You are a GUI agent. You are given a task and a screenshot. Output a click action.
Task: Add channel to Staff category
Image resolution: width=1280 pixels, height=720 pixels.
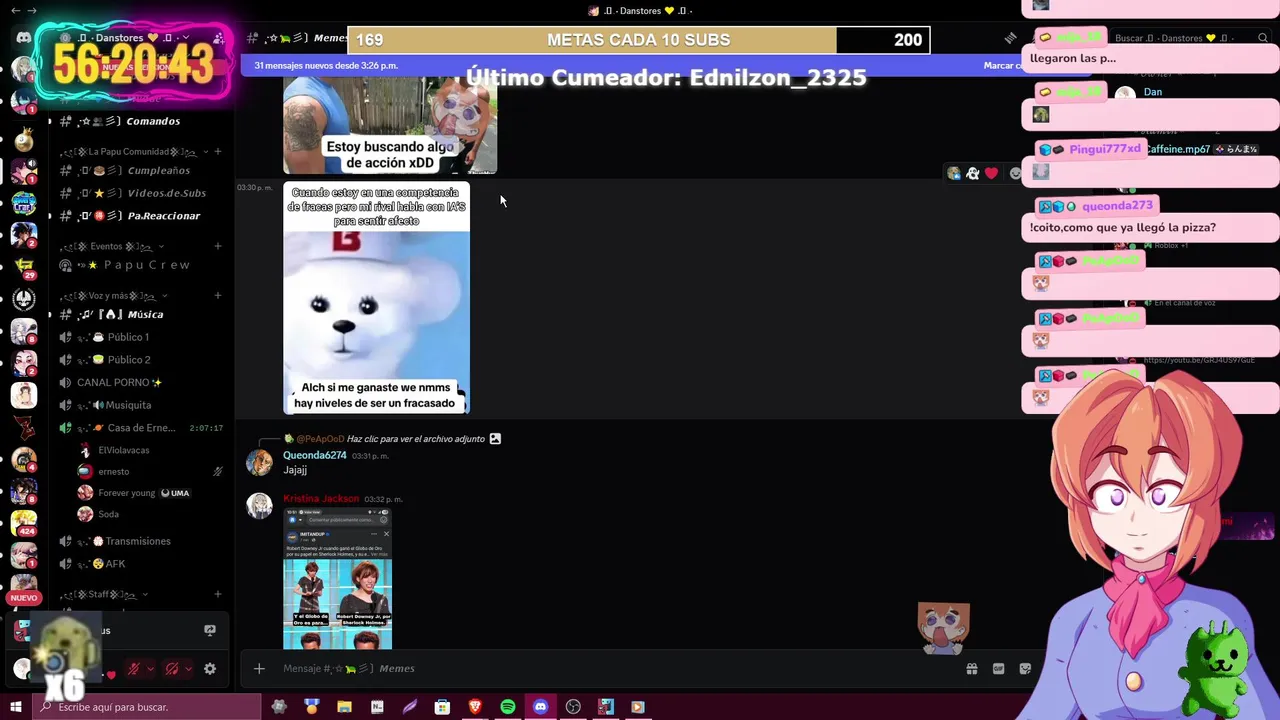pos(217,594)
